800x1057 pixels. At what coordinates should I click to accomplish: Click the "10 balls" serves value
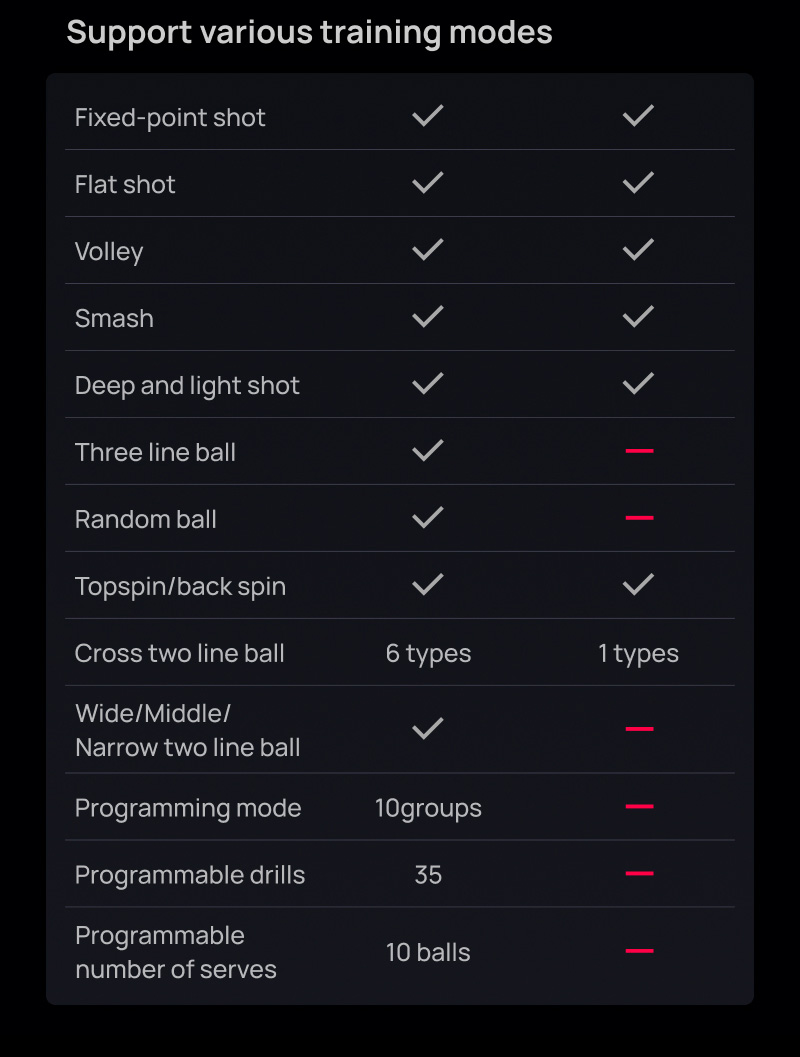pyautogui.click(x=428, y=952)
